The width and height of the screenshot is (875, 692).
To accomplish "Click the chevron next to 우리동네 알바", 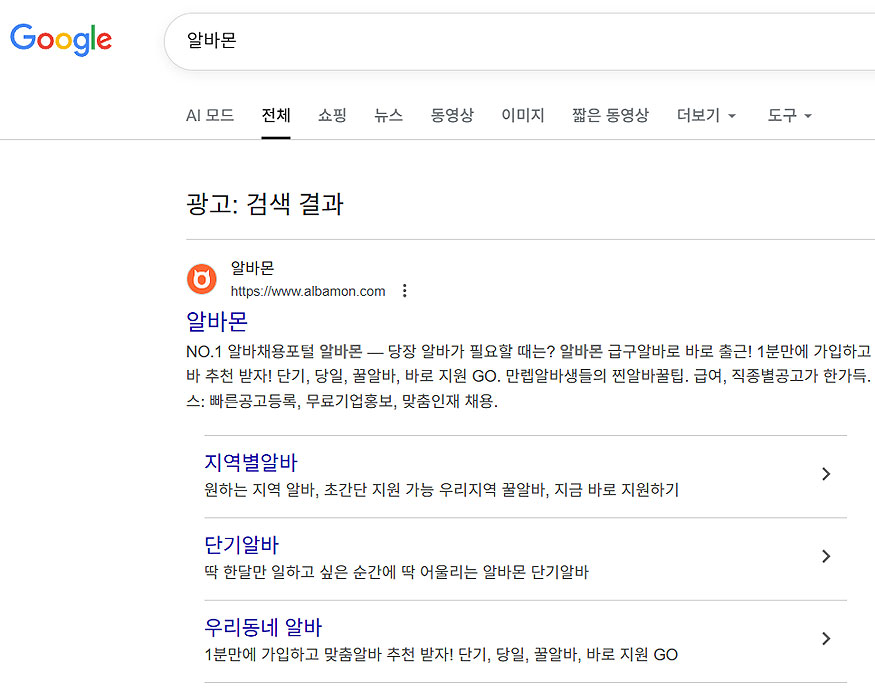I will click(x=826, y=638).
